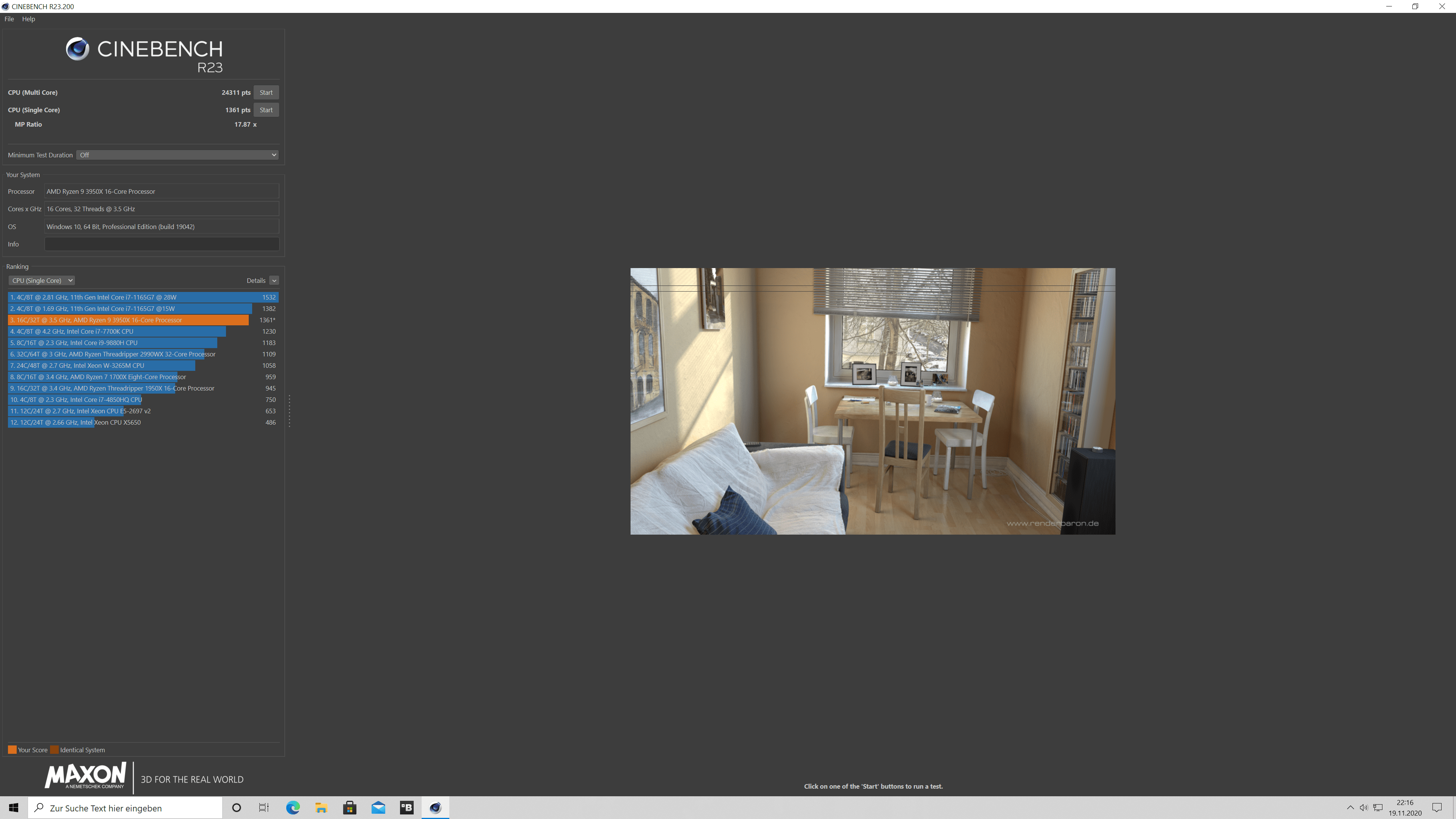Open the notification center icon

click(x=1437, y=808)
